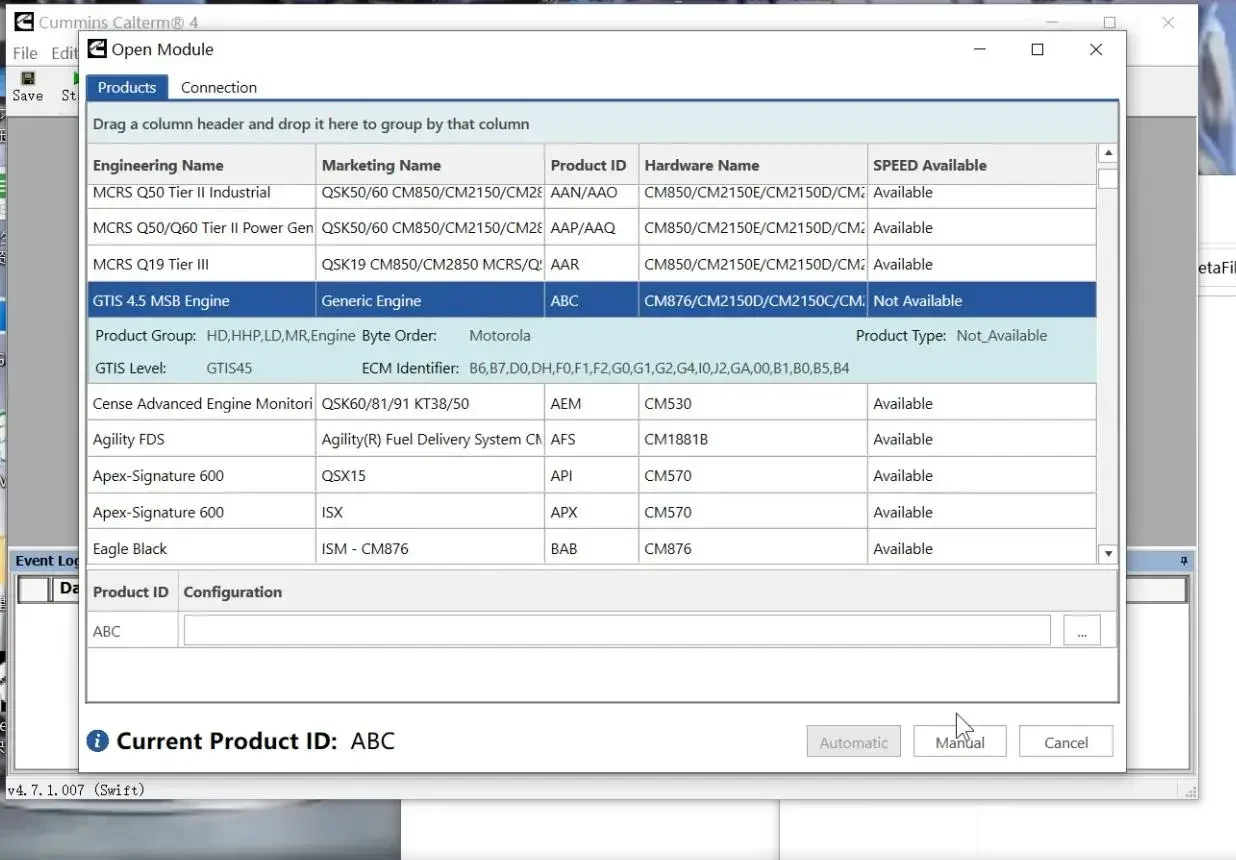Sort by the Engineering Name column header
Viewport: 1236px width, 860px height.
pyautogui.click(x=158, y=165)
